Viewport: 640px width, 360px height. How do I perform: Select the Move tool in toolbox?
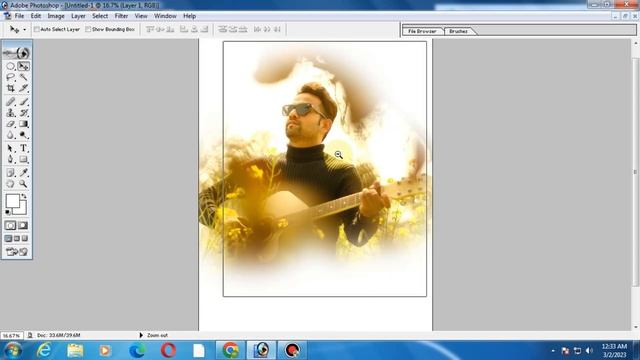23,66
